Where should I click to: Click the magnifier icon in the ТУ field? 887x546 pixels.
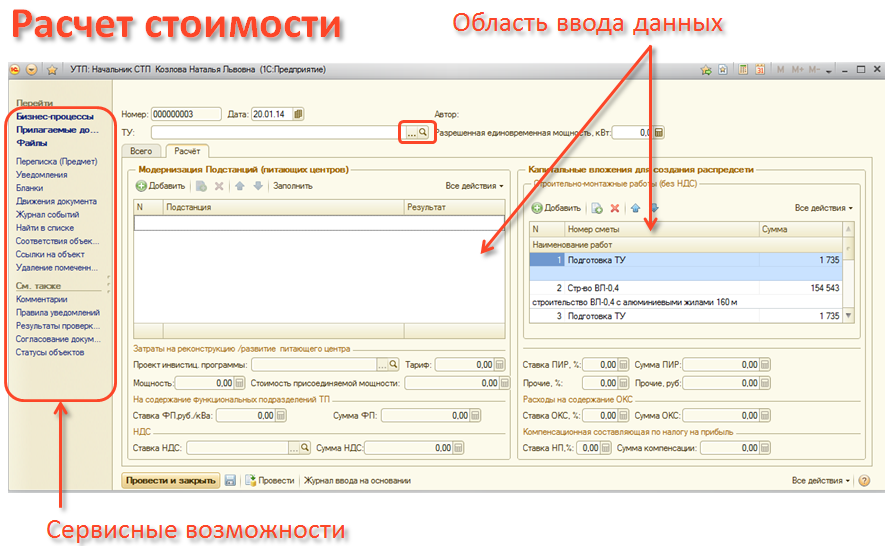click(x=423, y=132)
